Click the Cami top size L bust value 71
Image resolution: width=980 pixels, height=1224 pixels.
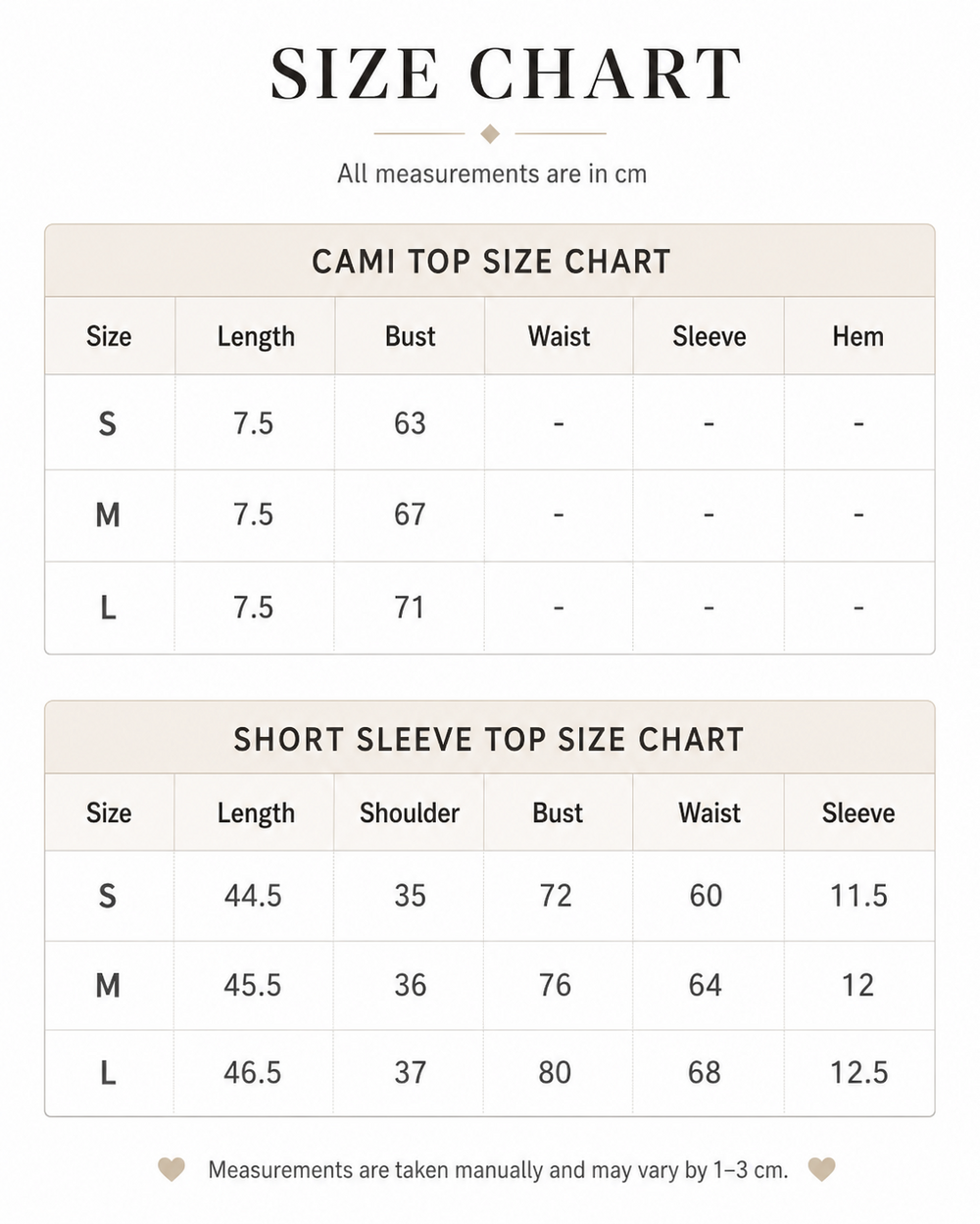[x=410, y=608]
